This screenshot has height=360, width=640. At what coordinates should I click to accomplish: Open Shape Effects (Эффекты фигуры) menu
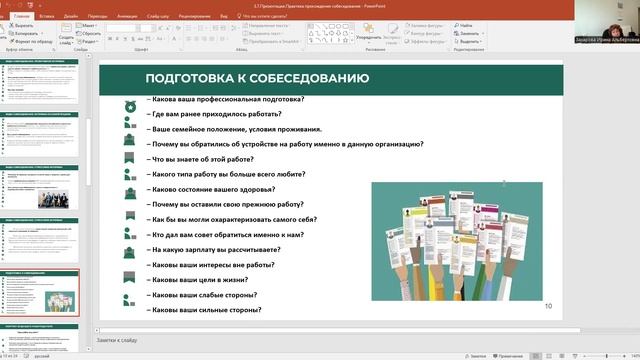point(425,41)
